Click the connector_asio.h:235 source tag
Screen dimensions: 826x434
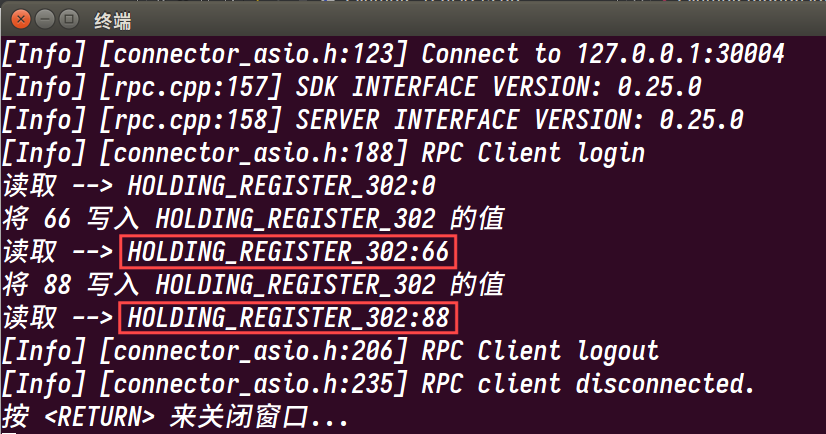253,384
